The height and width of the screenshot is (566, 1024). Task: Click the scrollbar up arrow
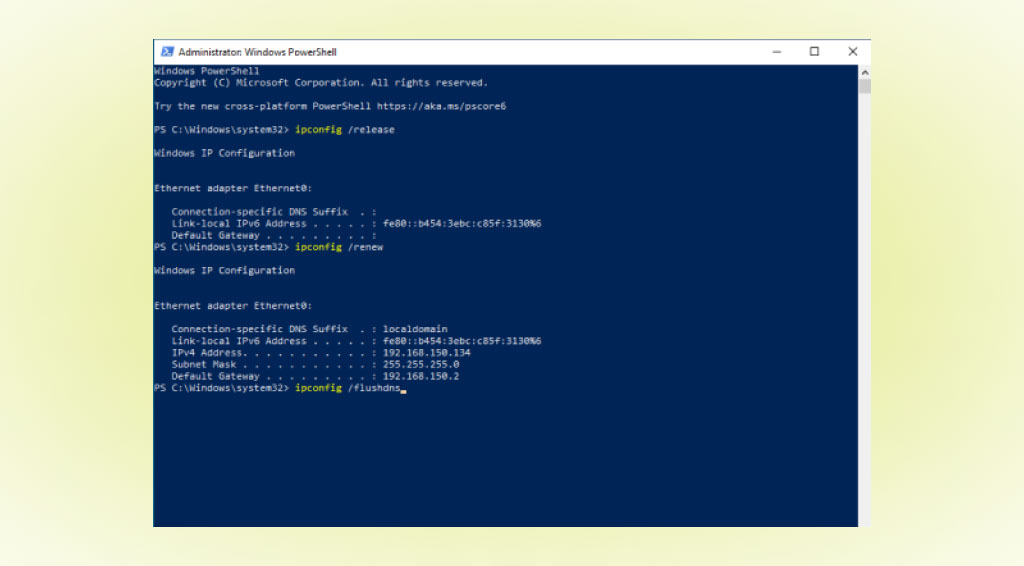tap(865, 72)
